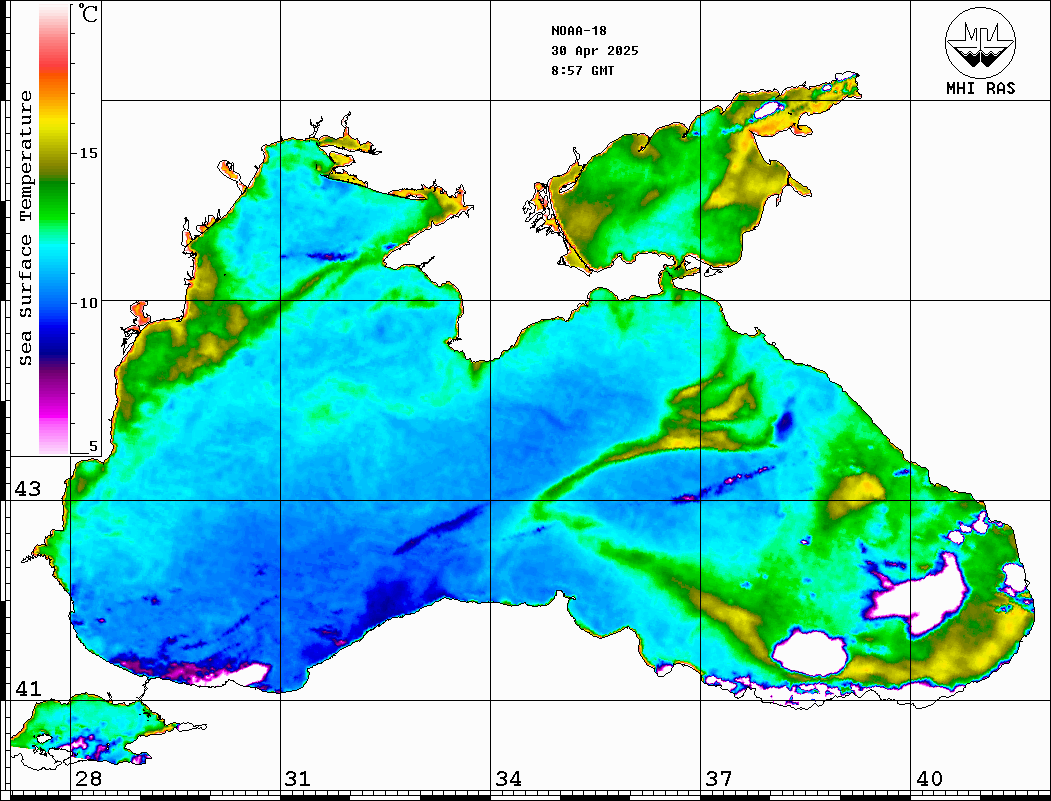Click longitude label '34'

pyautogui.click(x=509, y=779)
